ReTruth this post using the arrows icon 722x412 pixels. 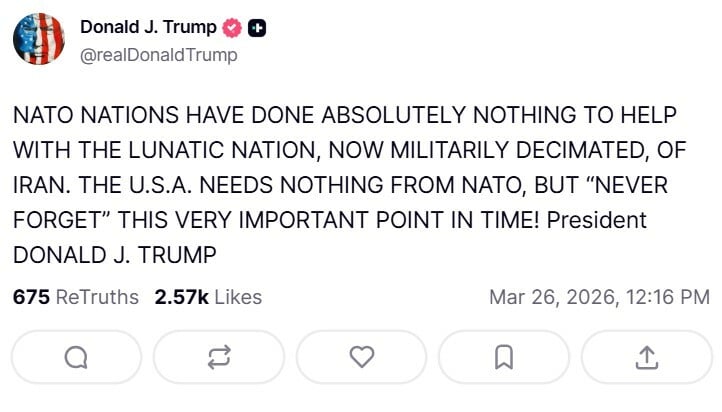pyautogui.click(x=220, y=356)
